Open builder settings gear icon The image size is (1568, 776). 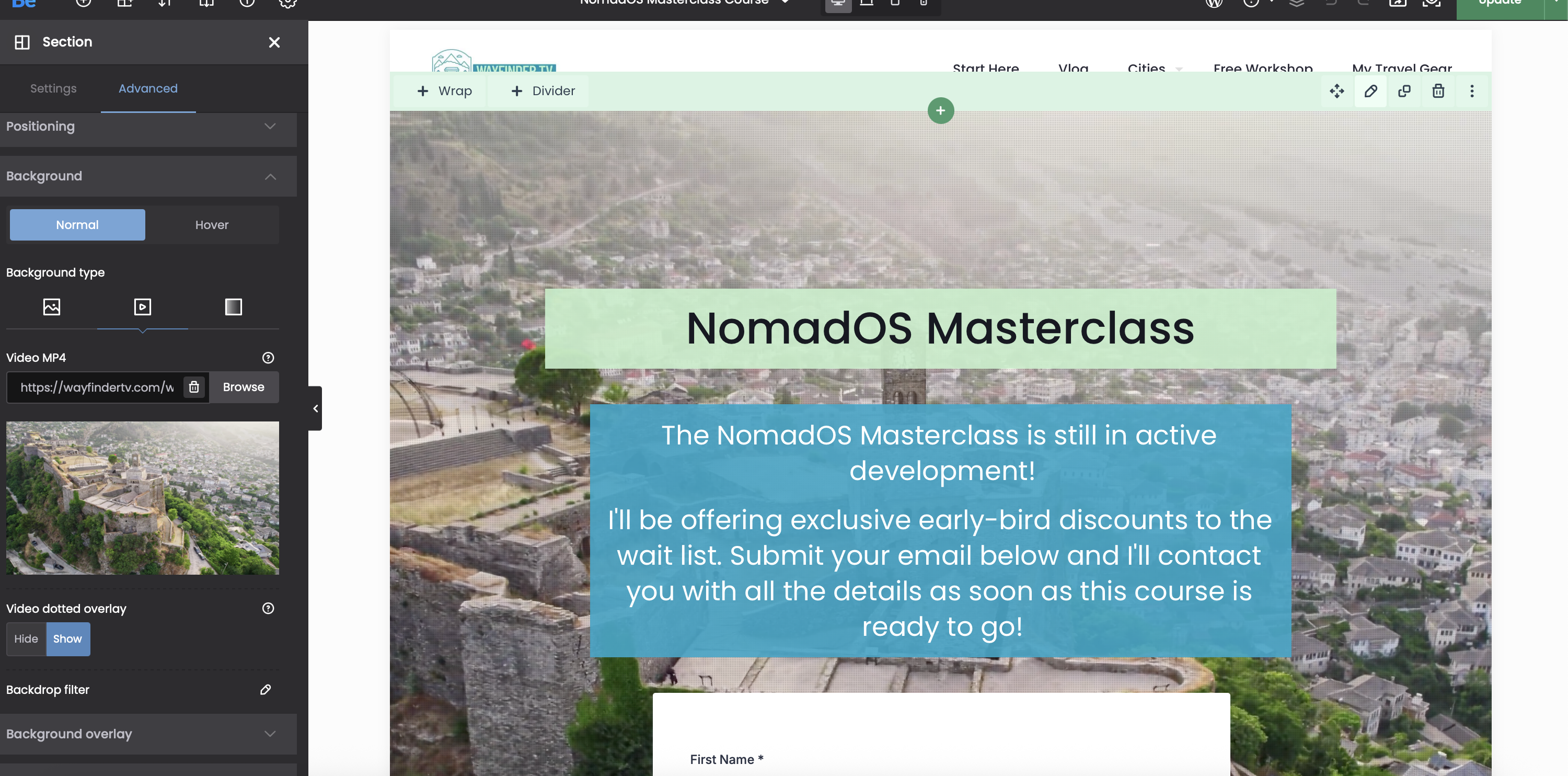pos(288,4)
